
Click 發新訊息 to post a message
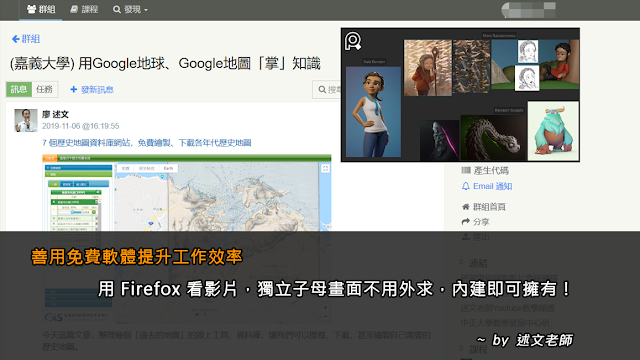click(x=92, y=89)
